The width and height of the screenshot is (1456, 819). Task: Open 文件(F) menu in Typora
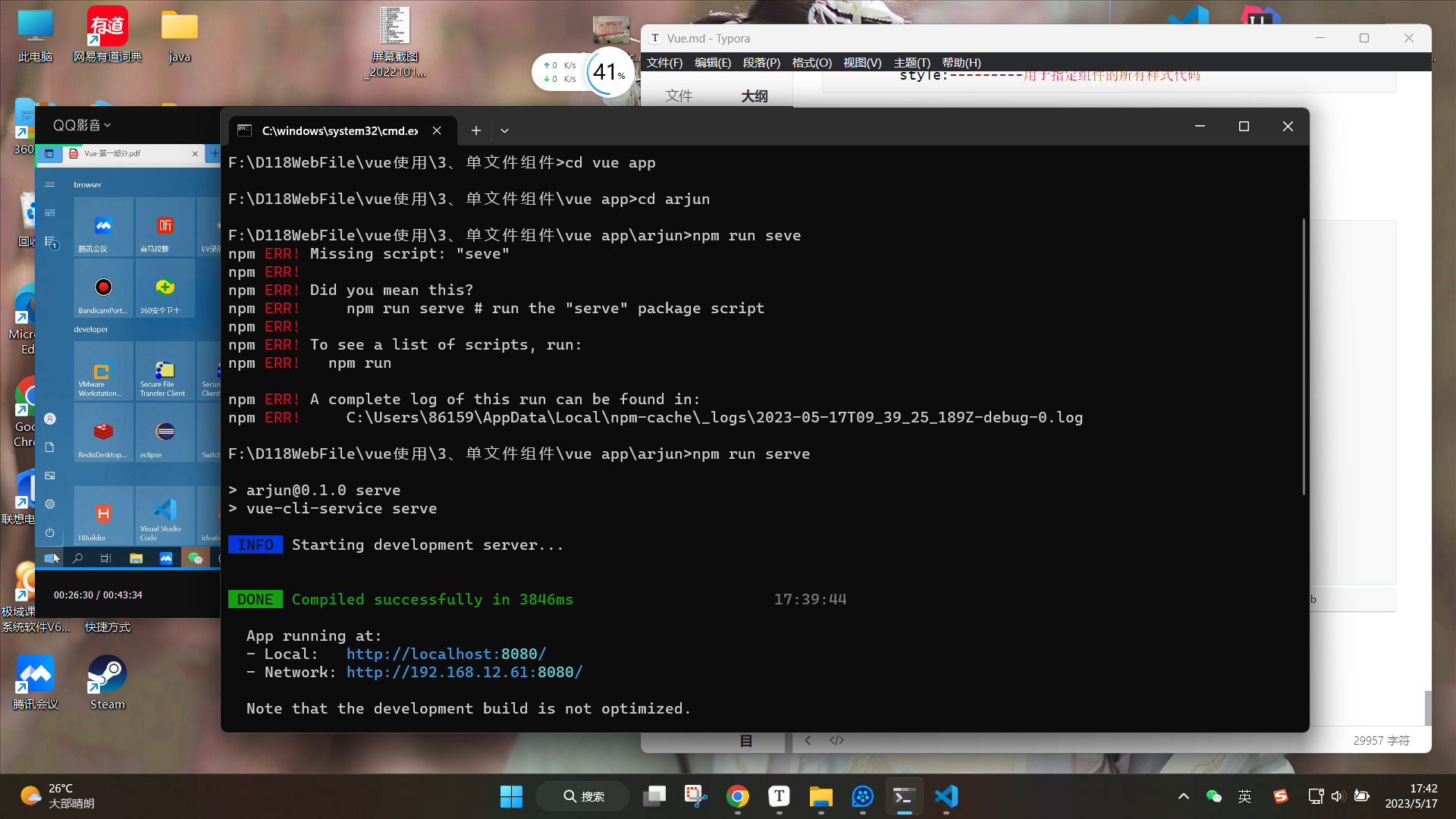pos(664,63)
